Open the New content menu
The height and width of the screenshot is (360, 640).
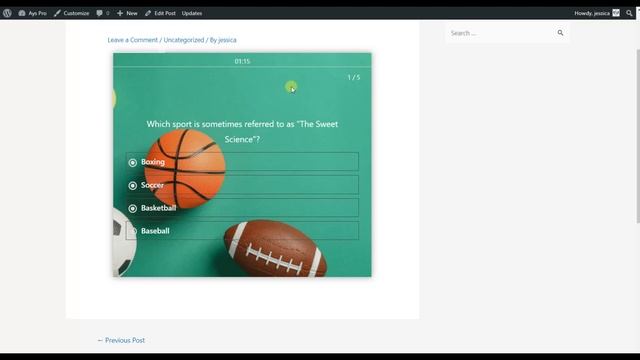click(x=127, y=13)
